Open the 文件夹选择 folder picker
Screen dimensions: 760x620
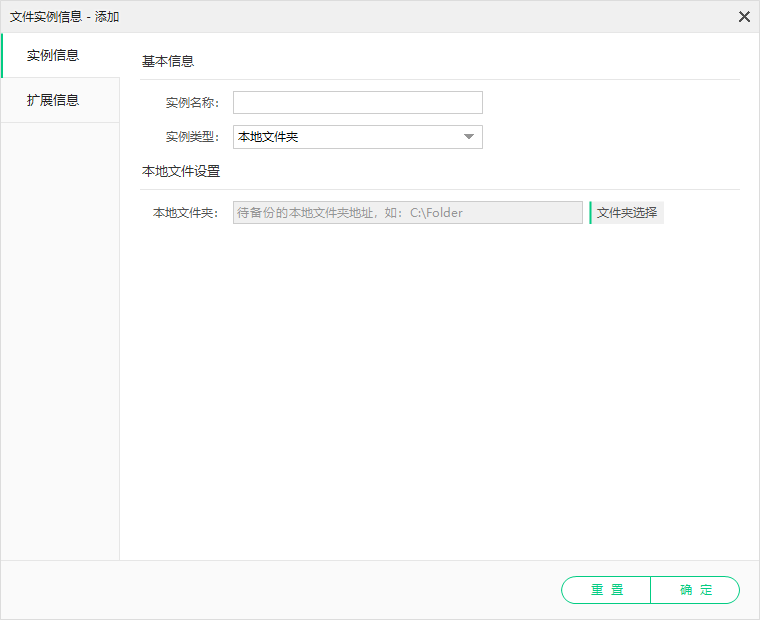[626, 213]
